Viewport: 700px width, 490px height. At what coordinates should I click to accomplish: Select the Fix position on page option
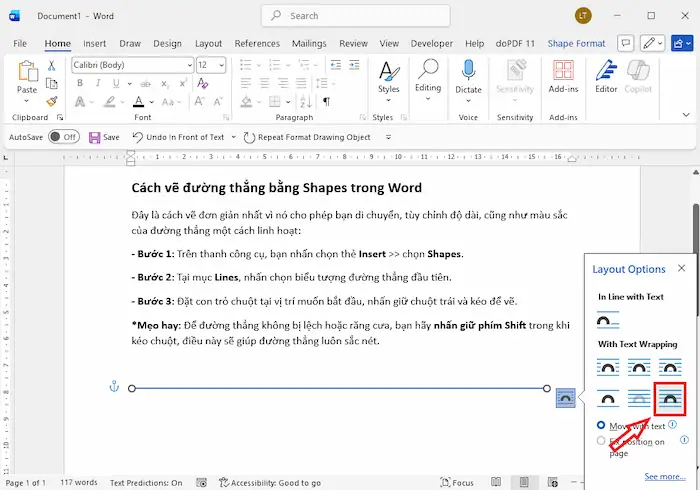pyautogui.click(x=600, y=440)
